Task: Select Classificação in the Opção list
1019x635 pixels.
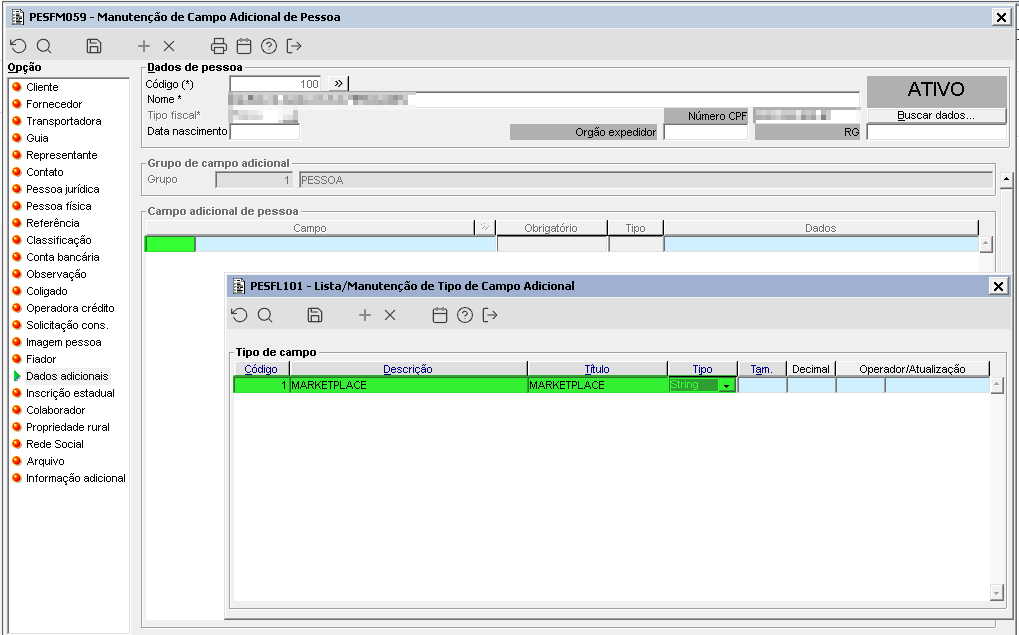Action: point(58,240)
